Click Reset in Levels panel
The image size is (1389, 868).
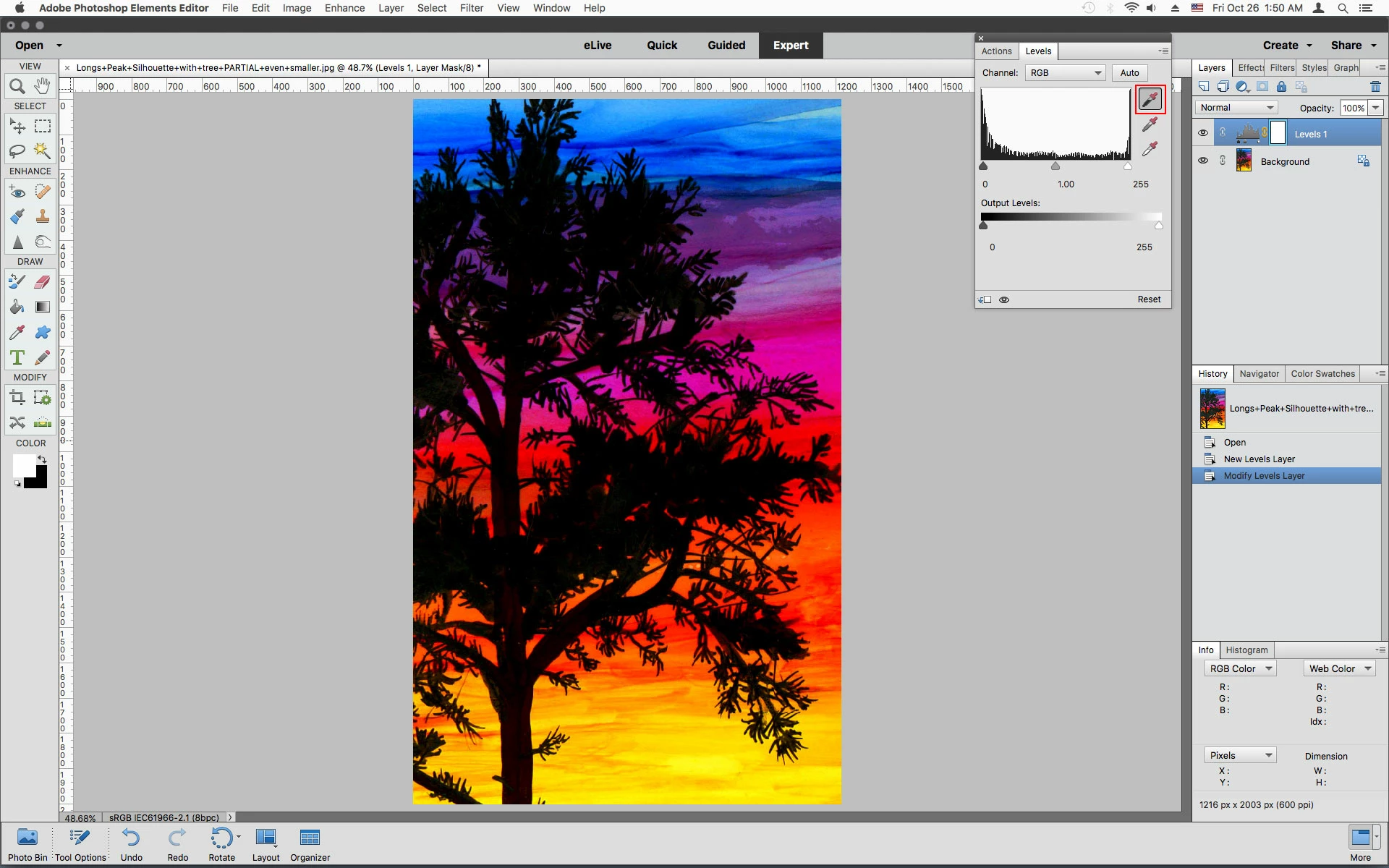1148,299
